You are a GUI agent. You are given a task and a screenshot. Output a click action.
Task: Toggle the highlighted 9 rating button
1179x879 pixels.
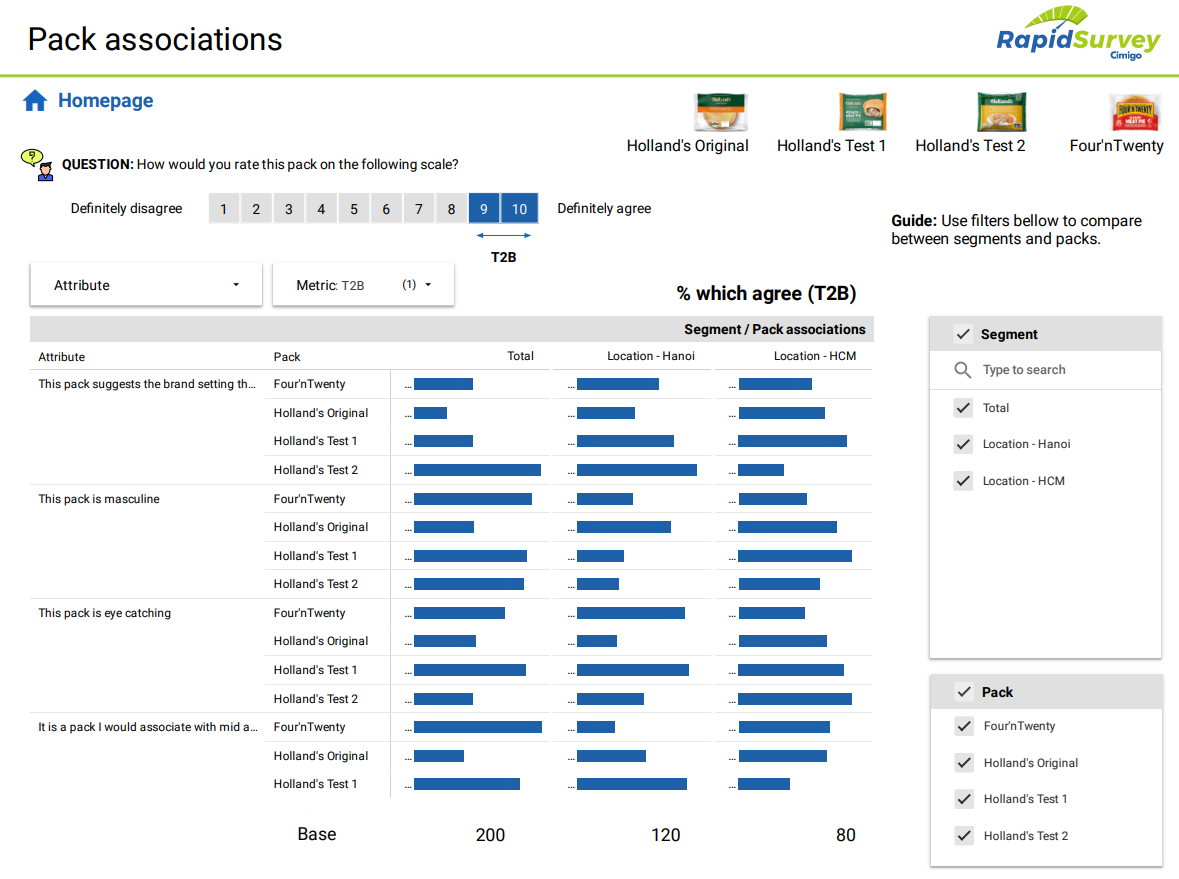pyautogui.click(x=484, y=208)
